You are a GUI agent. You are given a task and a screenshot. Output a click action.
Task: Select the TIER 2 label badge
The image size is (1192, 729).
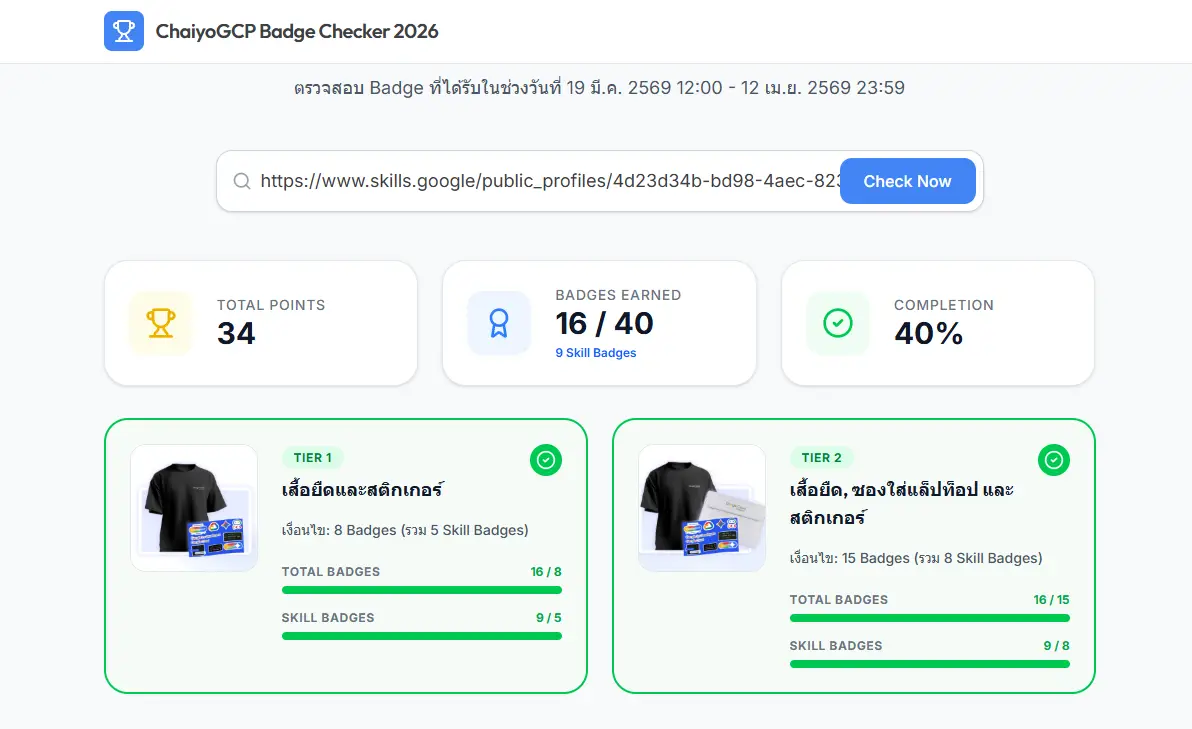coord(821,458)
